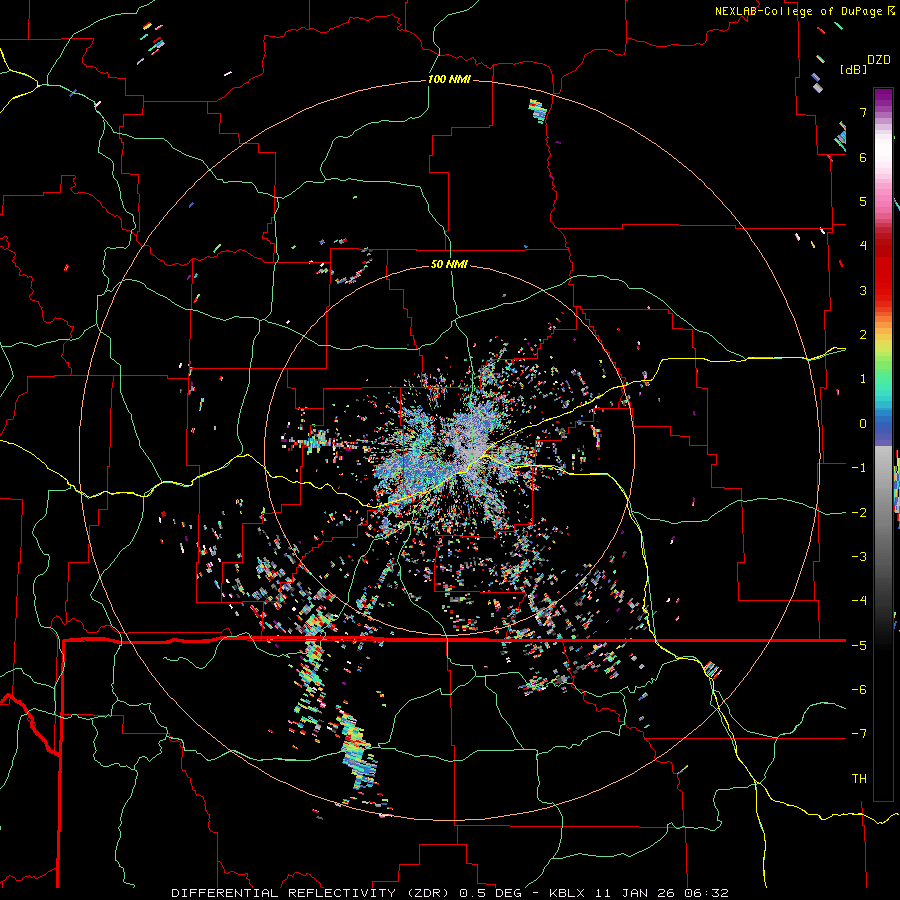The width and height of the screenshot is (900, 900).
Task: Click the -6 value on color scale
Action: tap(859, 690)
